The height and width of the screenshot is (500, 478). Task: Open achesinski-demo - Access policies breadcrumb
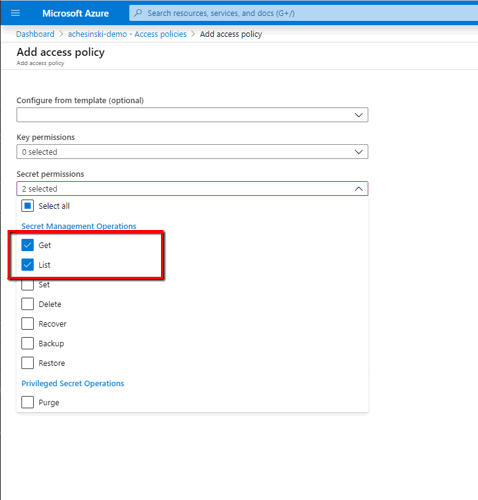click(x=127, y=34)
